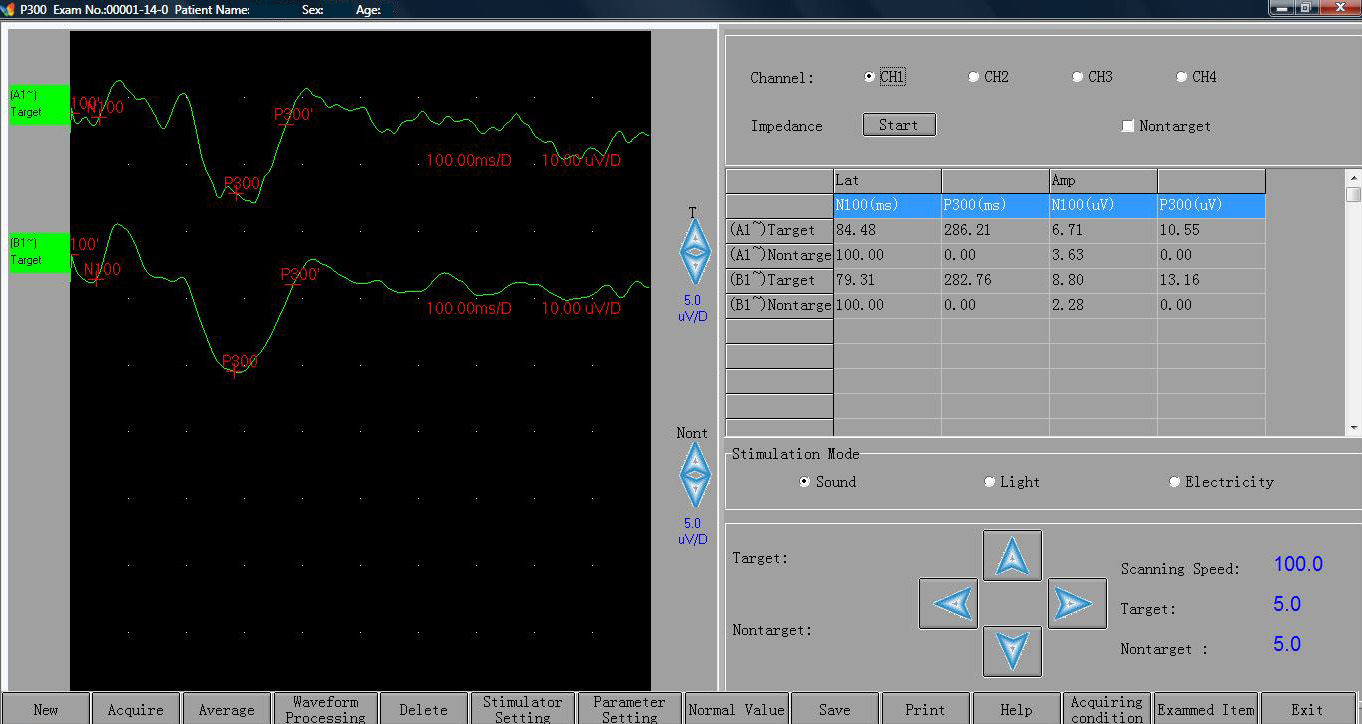Click the right arrow navigation button

pyautogui.click(x=1077, y=603)
